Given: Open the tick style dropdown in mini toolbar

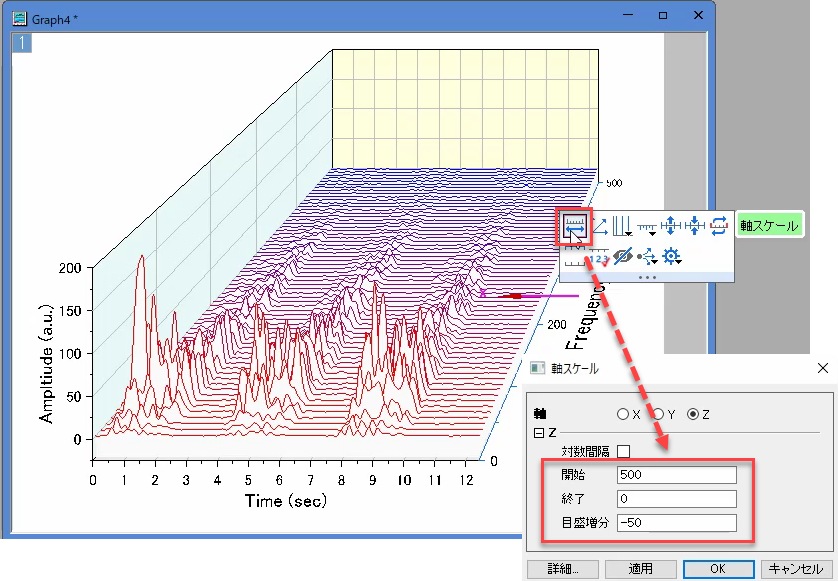Looking at the screenshot, I should (647, 228).
